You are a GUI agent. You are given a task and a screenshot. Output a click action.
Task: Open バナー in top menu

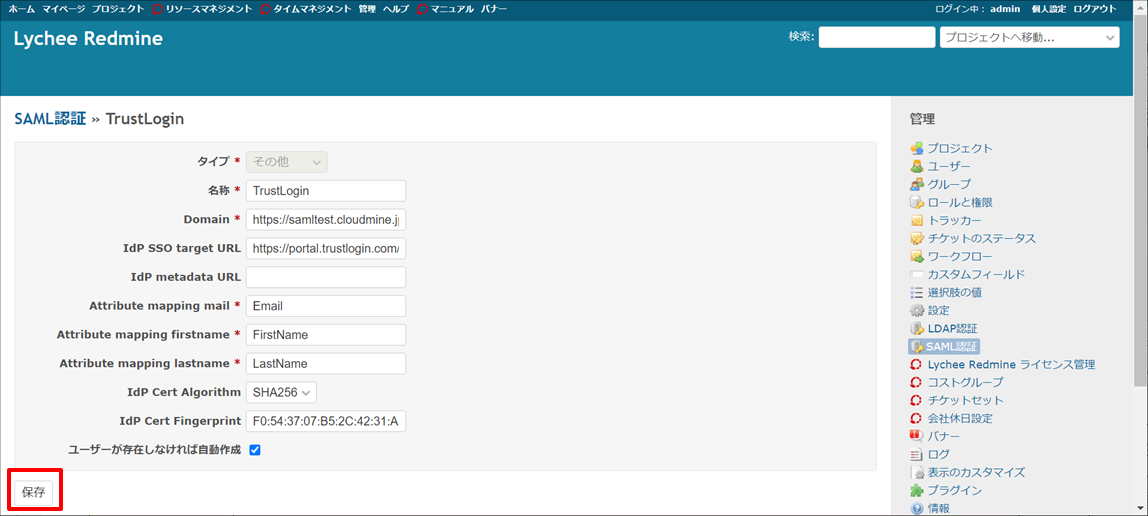494,10
